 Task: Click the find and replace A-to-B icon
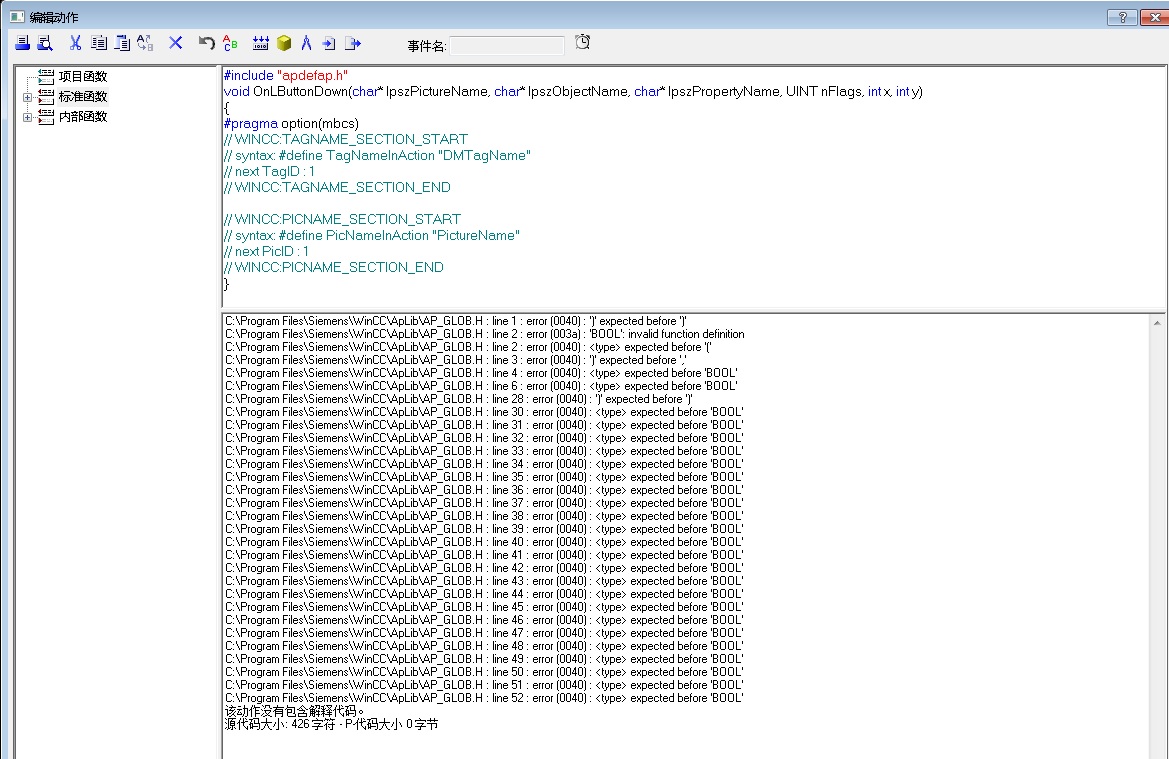point(145,43)
